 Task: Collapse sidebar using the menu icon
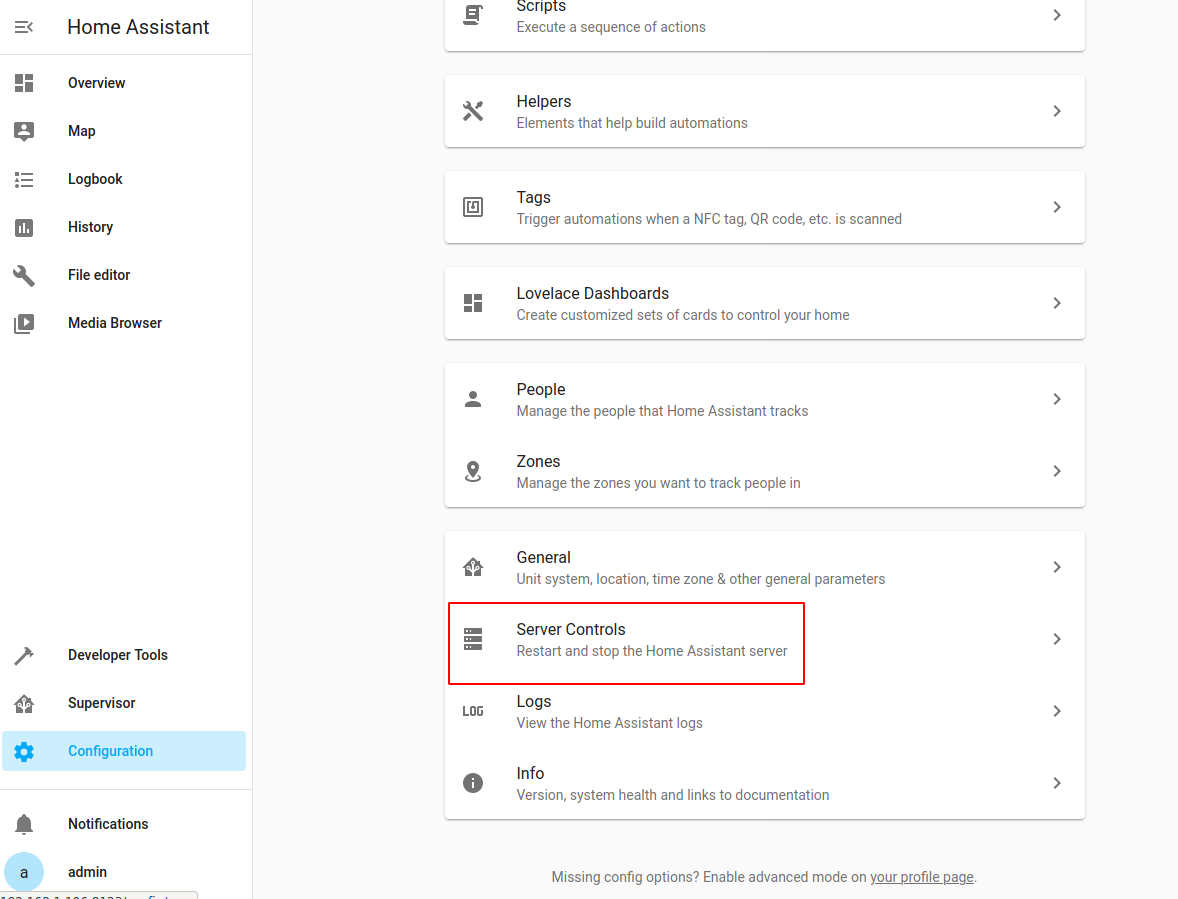pyautogui.click(x=24, y=27)
